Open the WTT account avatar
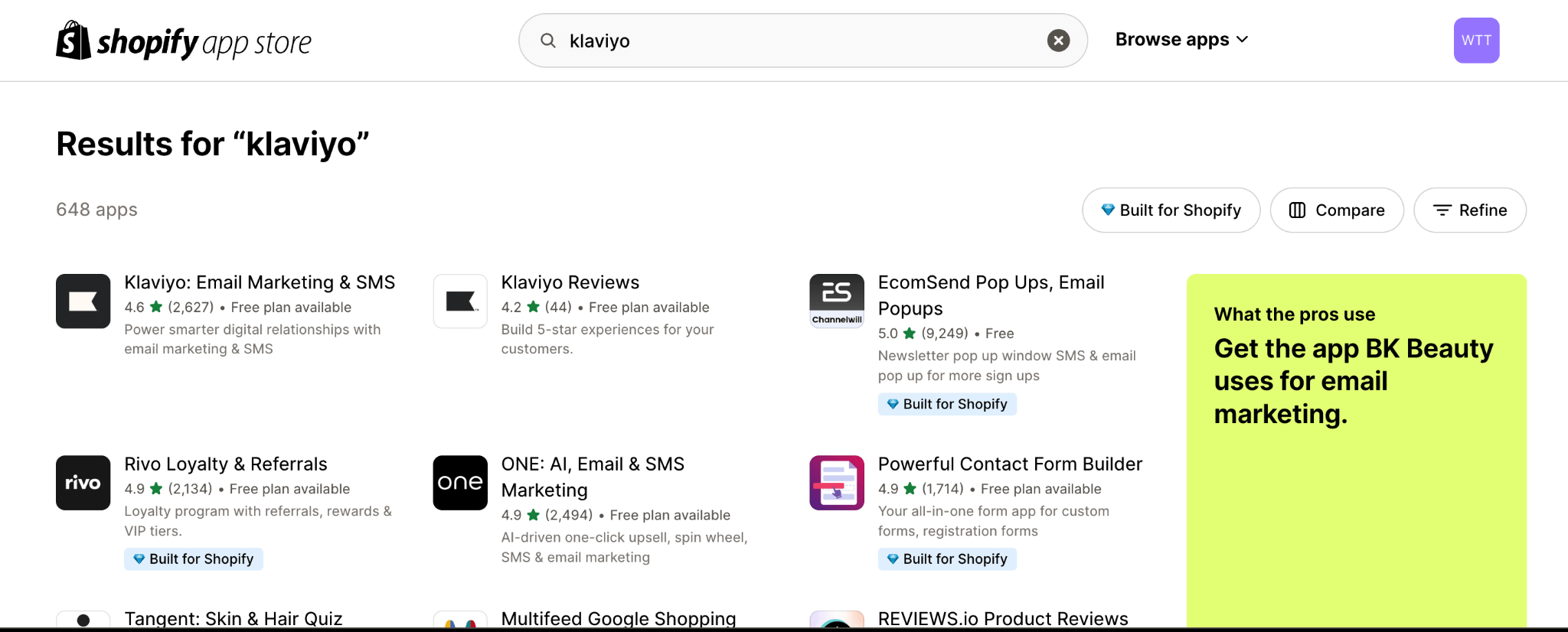The image size is (1568, 632). (x=1476, y=41)
